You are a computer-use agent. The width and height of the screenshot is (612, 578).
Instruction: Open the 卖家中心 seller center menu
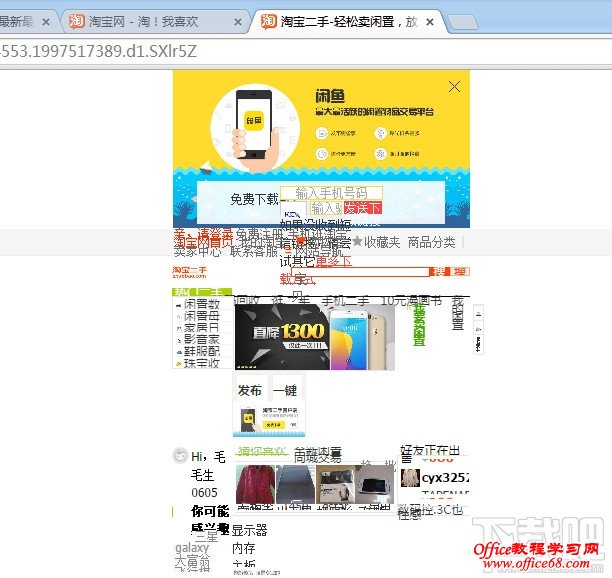[197, 252]
